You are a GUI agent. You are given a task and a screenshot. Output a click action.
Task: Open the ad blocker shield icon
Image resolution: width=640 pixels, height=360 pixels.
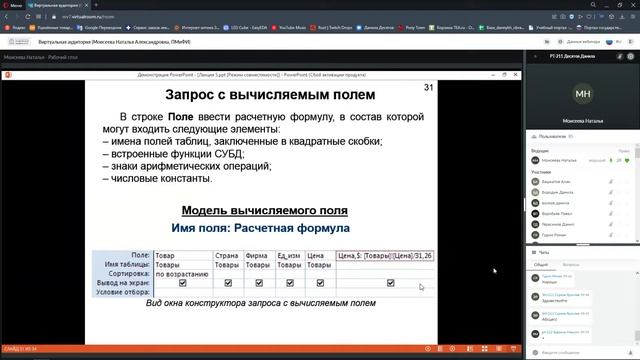[x=571, y=17]
